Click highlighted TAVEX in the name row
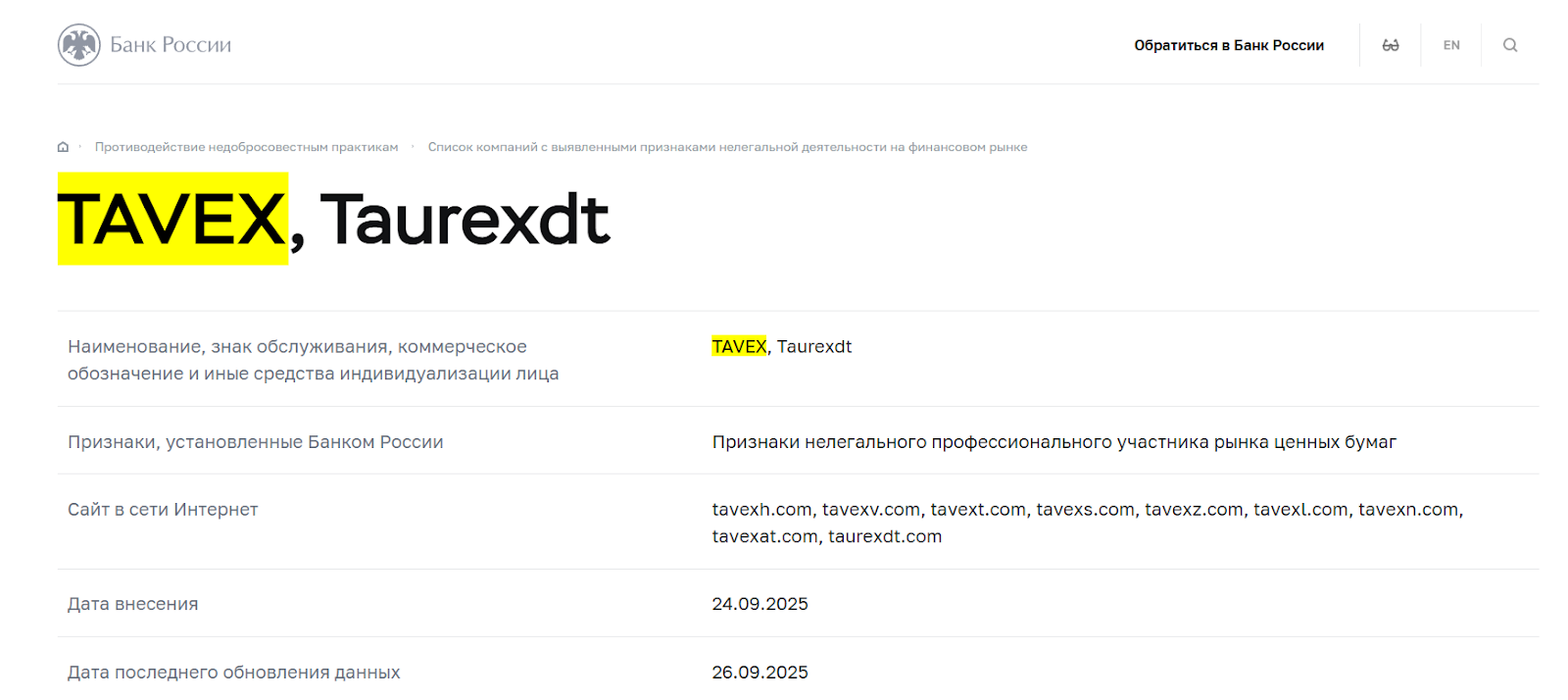 739,346
